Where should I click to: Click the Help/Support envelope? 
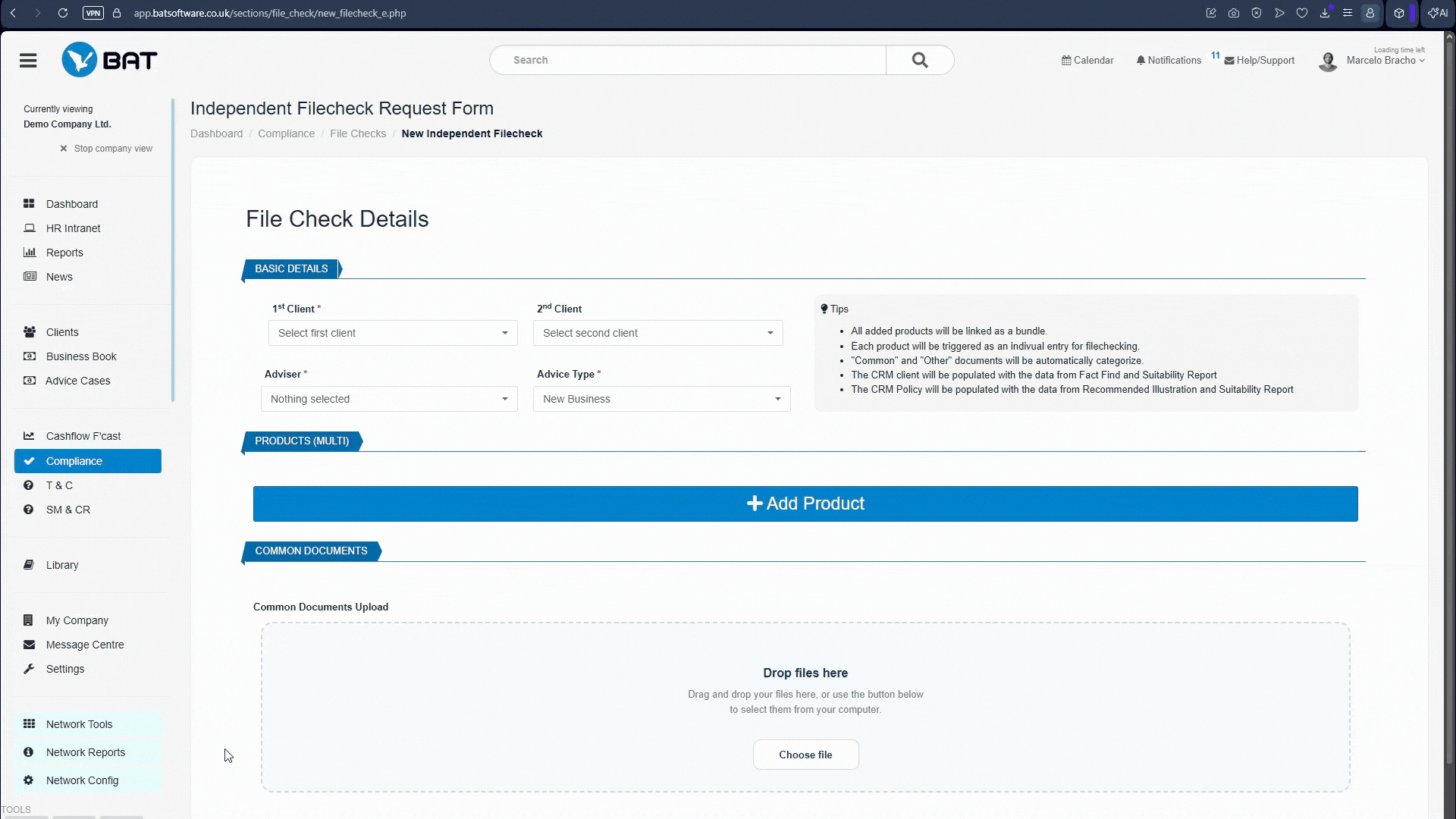point(1229,61)
